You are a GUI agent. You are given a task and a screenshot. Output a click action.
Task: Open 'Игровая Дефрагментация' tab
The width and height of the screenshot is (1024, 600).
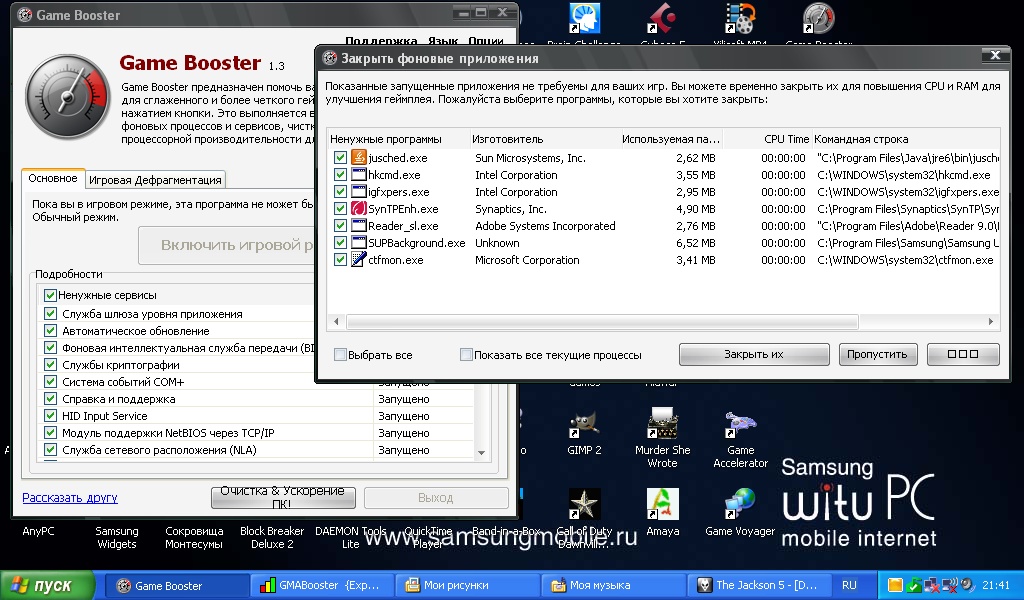click(155, 180)
